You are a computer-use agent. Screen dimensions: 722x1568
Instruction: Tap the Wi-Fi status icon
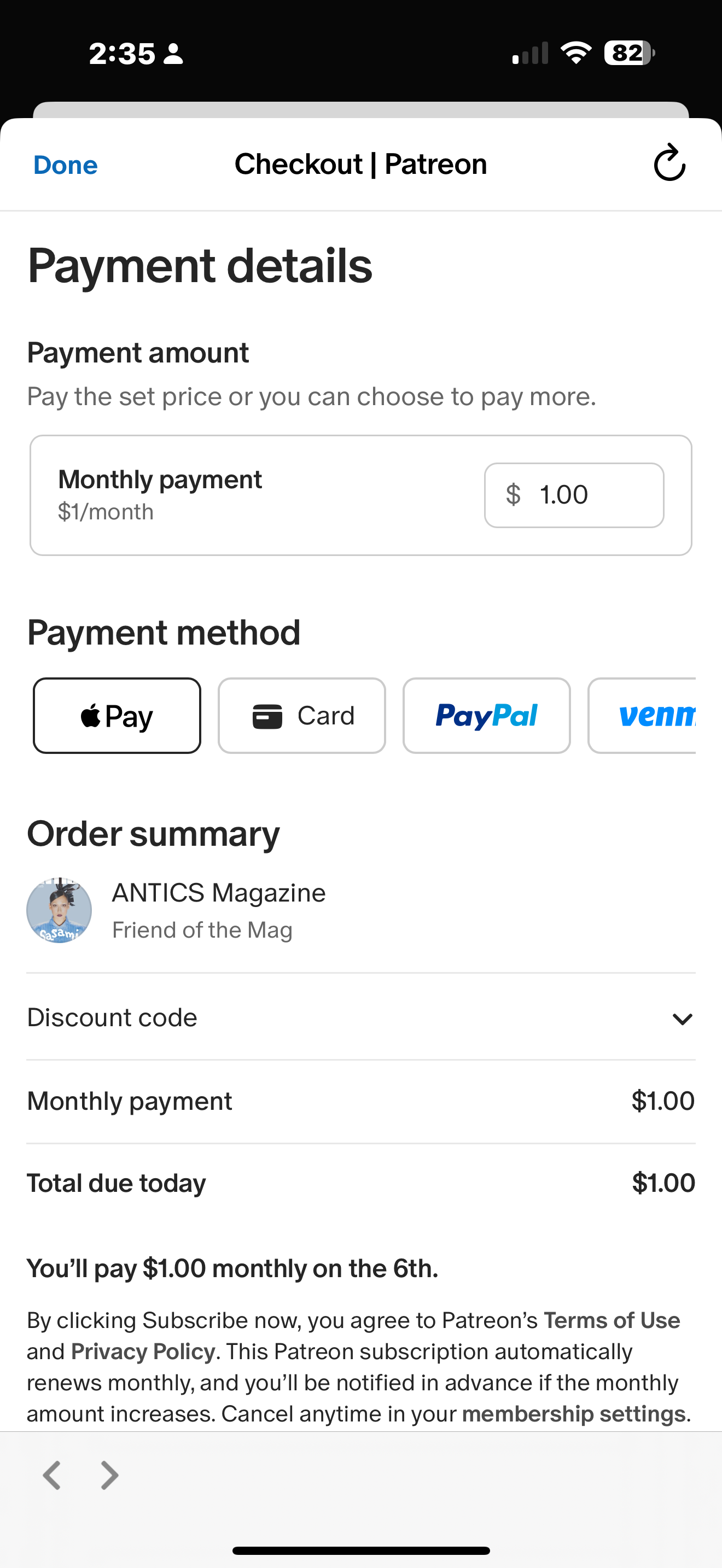[x=576, y=52]
